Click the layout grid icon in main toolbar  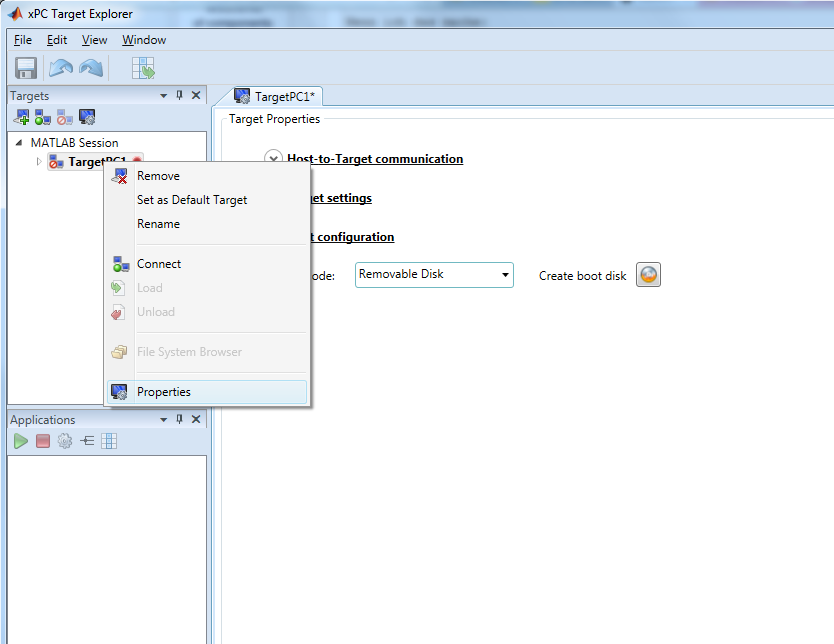coord(143,68)
